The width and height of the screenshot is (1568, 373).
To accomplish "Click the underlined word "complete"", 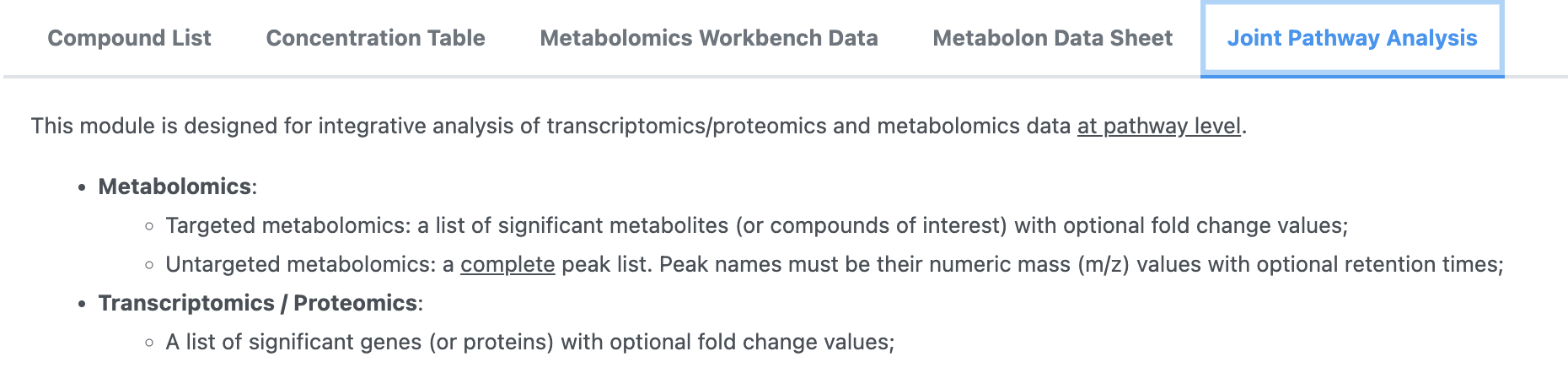I will [x=507, y=264].
